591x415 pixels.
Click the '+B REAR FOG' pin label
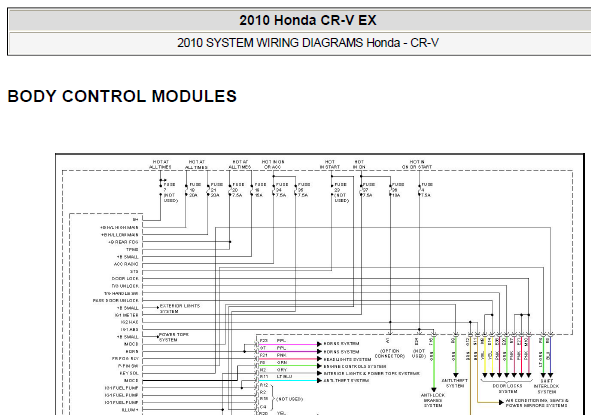pyautogui.click(x=123, y=242)
